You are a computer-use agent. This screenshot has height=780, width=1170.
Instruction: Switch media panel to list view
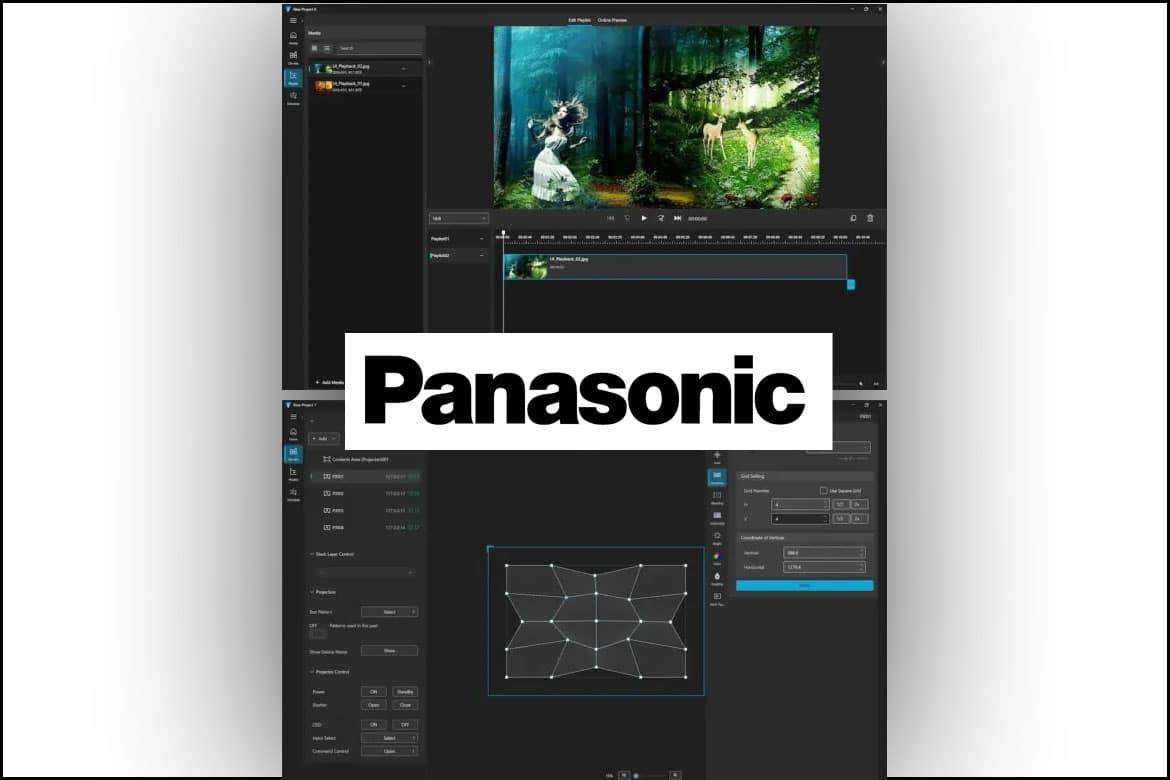(326, 48)
